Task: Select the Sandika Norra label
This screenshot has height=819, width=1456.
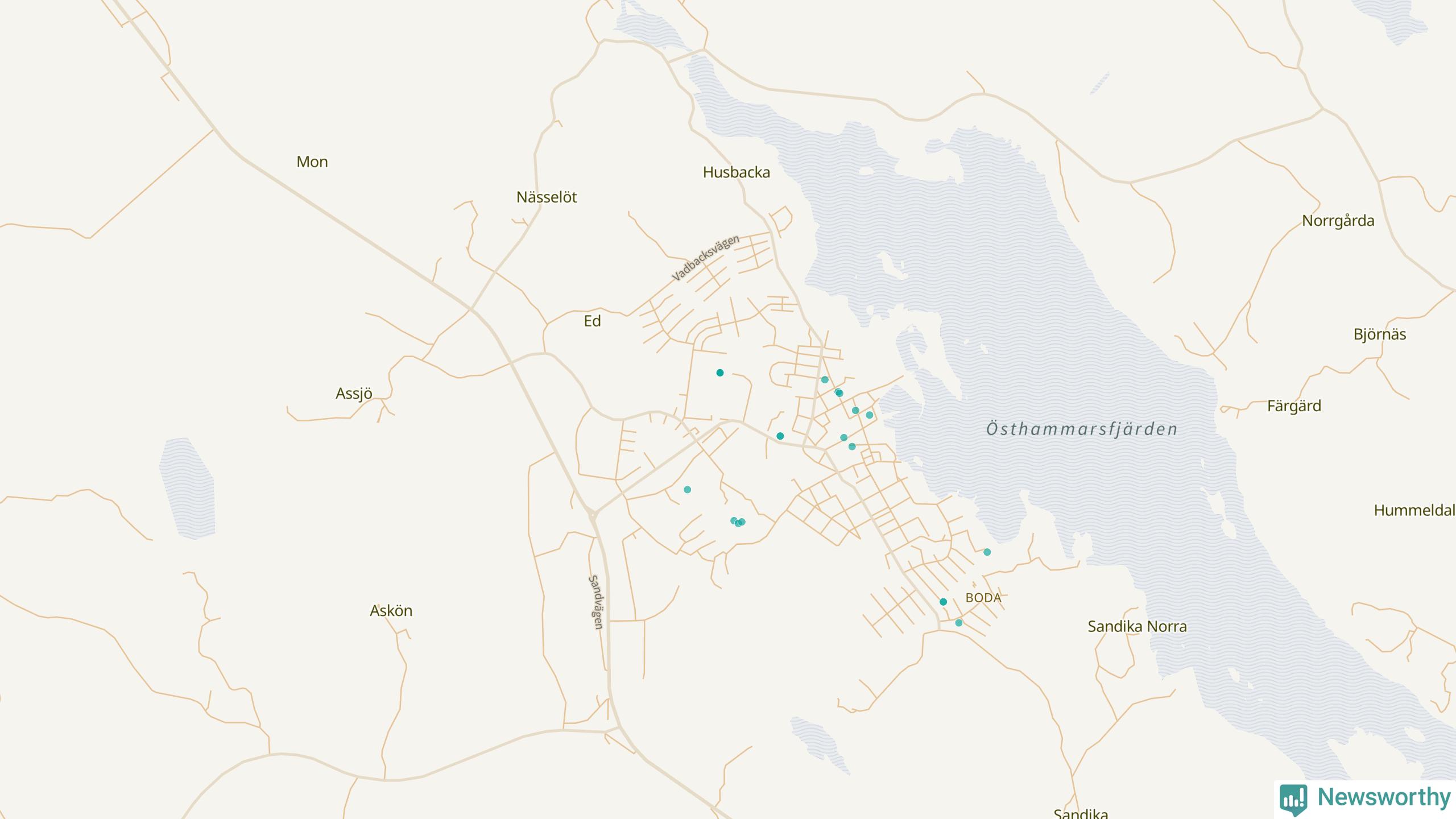Action: (1137, 627)
